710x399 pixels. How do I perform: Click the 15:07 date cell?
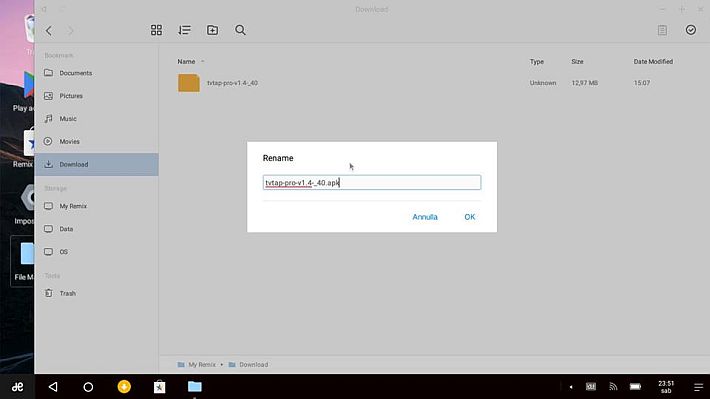642,83
